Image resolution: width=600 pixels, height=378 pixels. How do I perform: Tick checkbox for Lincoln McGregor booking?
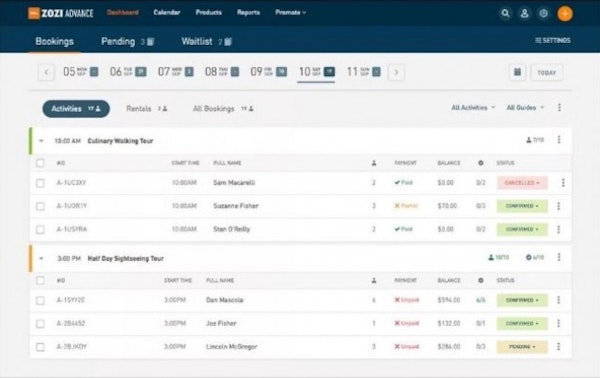[40, 347]
